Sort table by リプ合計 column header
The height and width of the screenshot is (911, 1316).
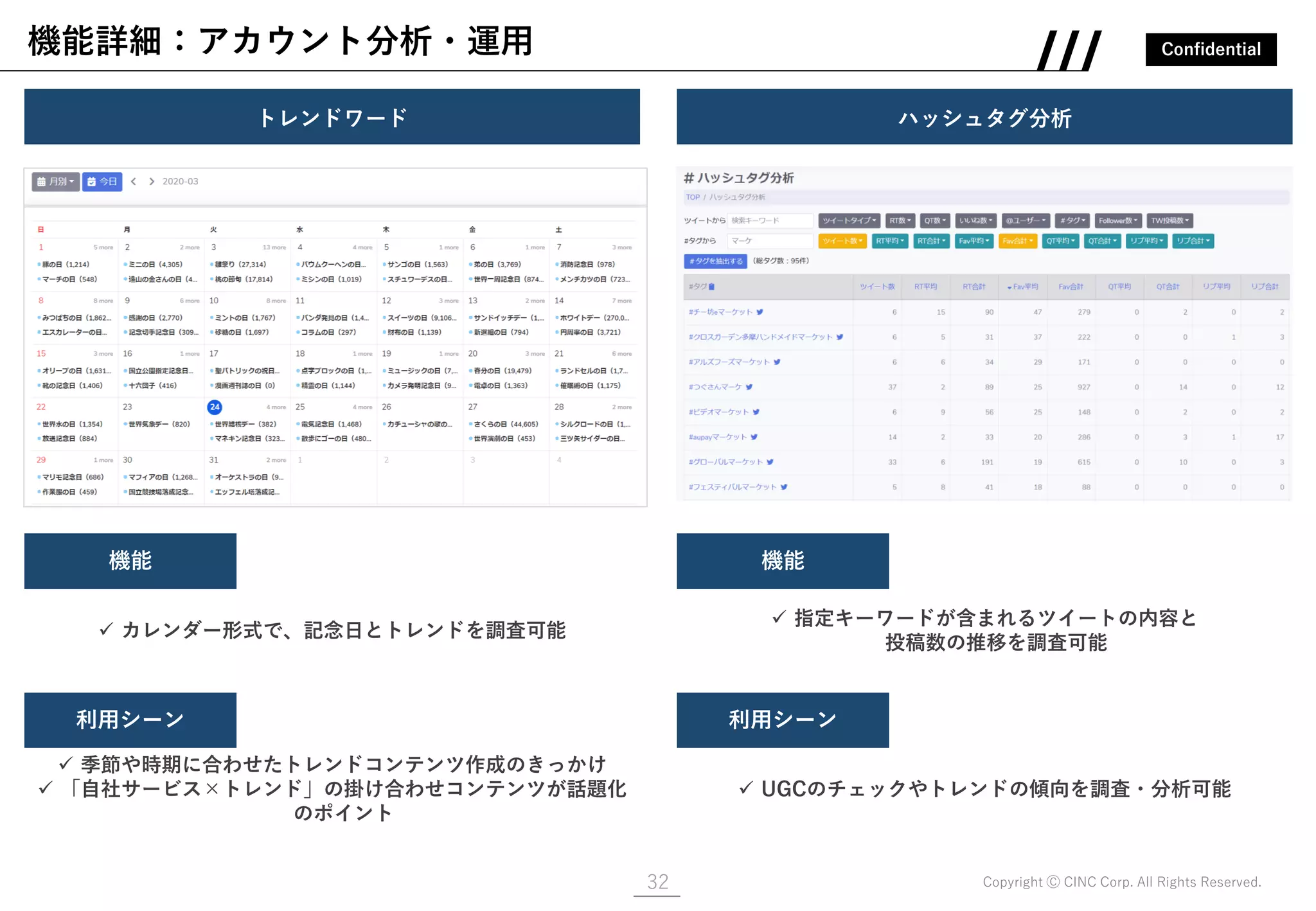coord(1265,287)
